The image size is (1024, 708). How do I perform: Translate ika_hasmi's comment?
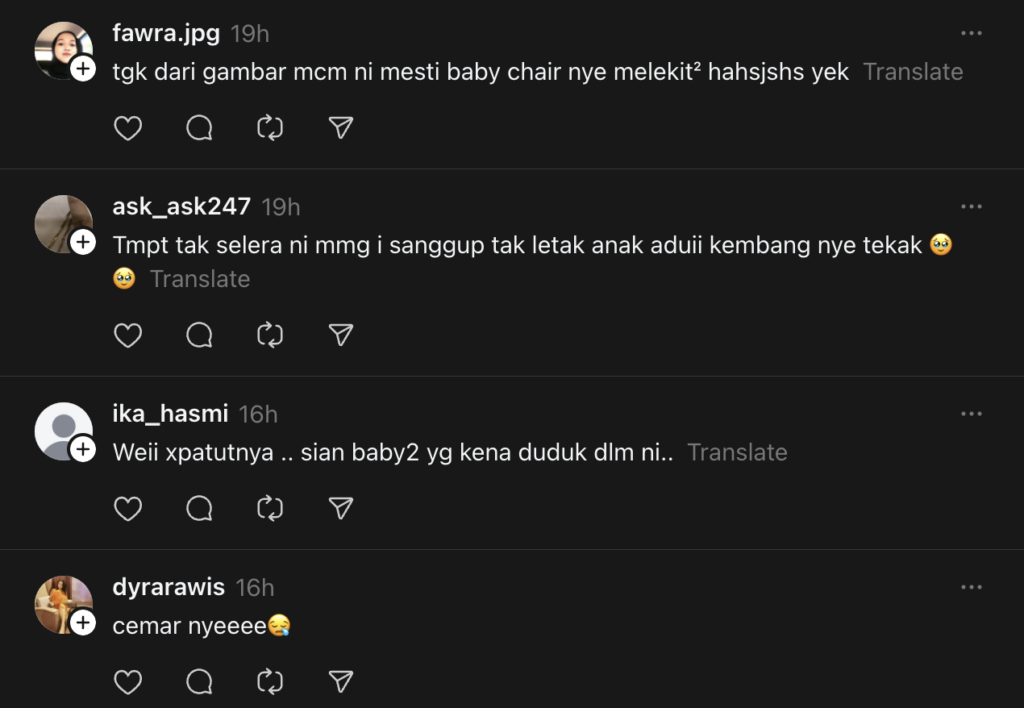[x=737, y=452]
